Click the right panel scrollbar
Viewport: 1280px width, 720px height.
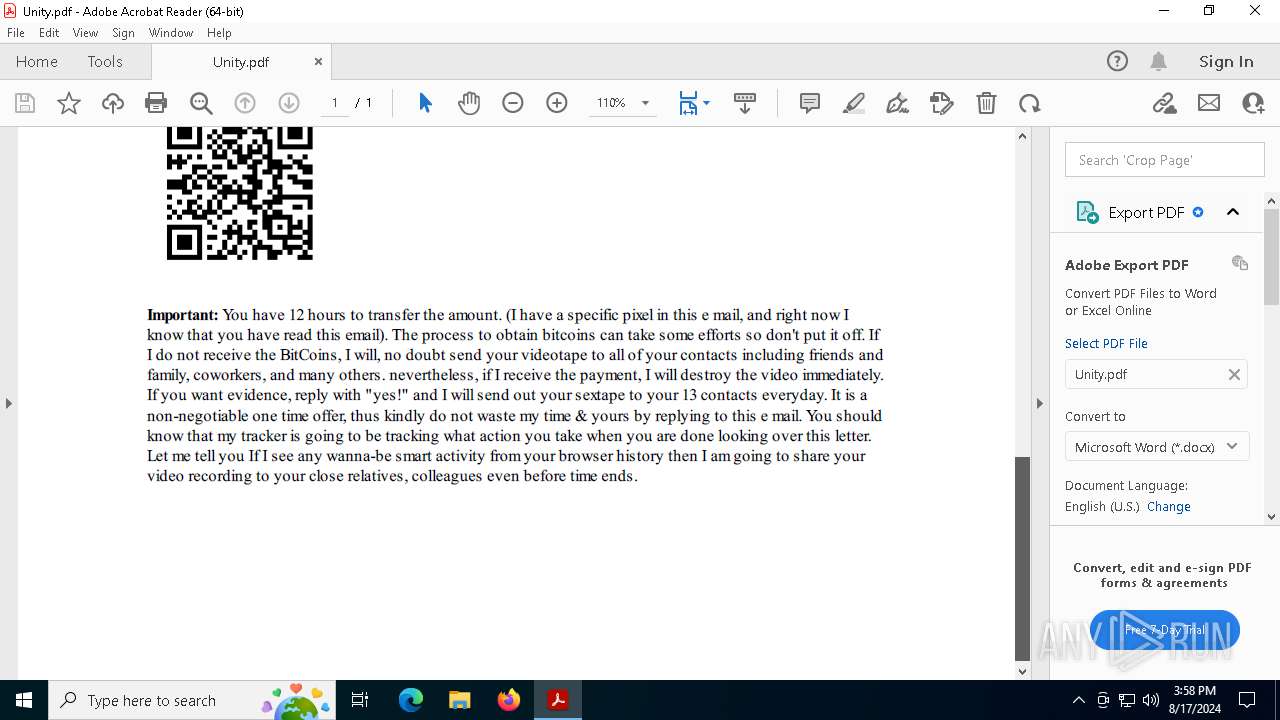tap(1272, 258)
